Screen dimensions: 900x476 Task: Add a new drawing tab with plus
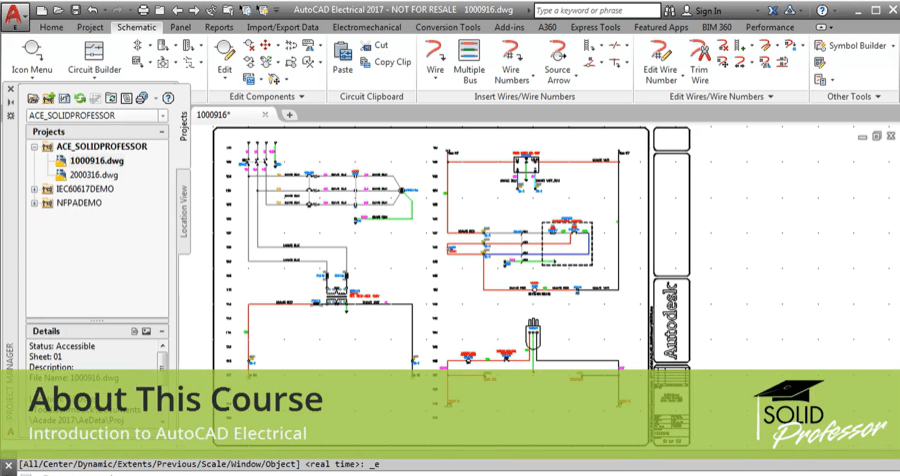(x=290, y=115)
